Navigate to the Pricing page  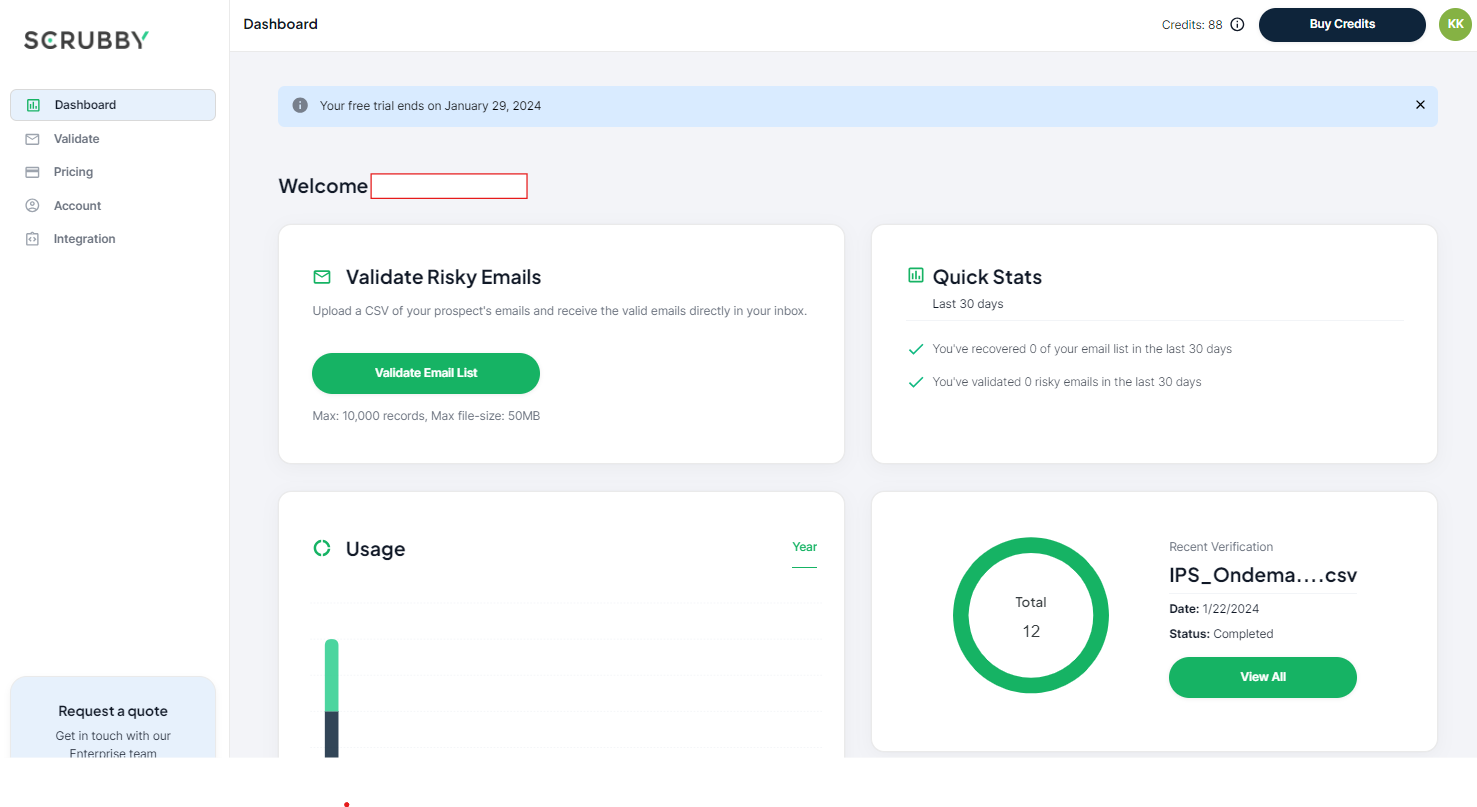[73, 171]
